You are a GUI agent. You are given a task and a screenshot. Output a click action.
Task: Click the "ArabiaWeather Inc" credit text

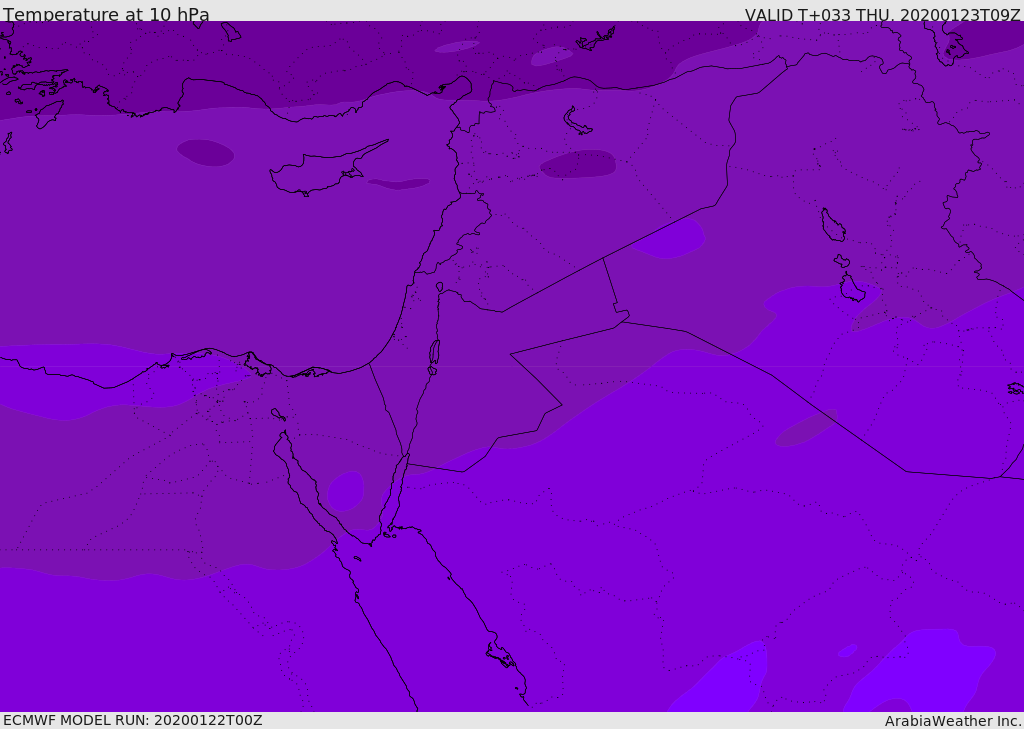click(953, 721)
